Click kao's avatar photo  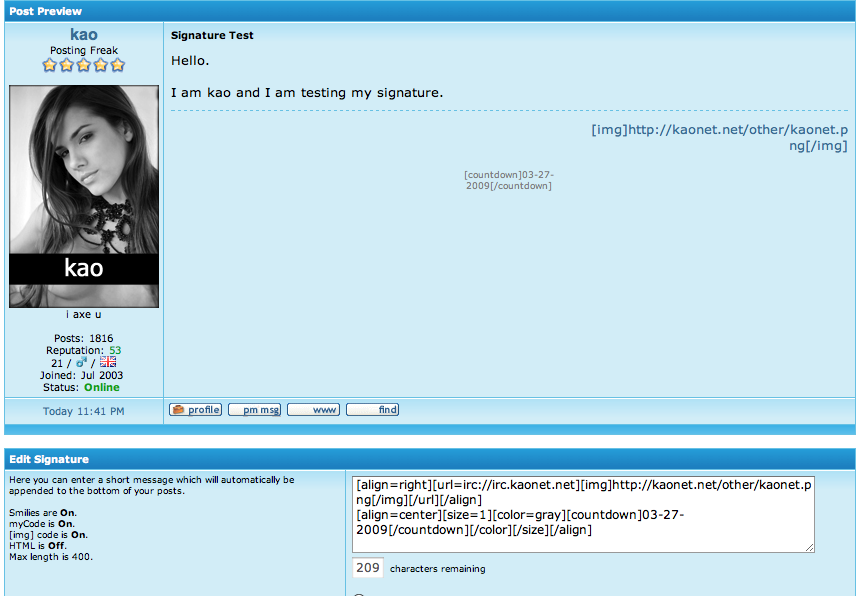[84, 196]
